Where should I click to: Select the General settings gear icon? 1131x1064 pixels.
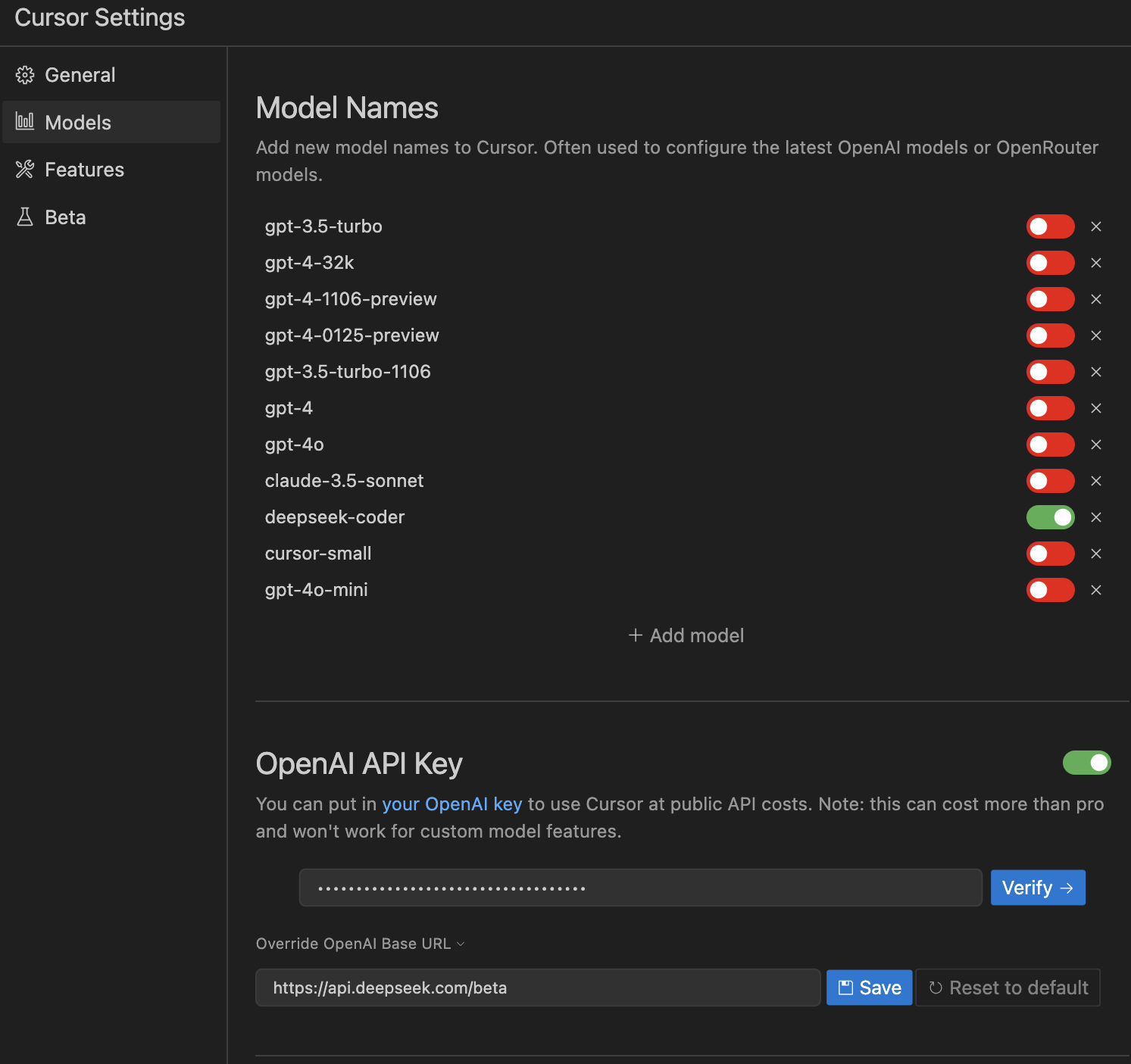click(25, 74)
